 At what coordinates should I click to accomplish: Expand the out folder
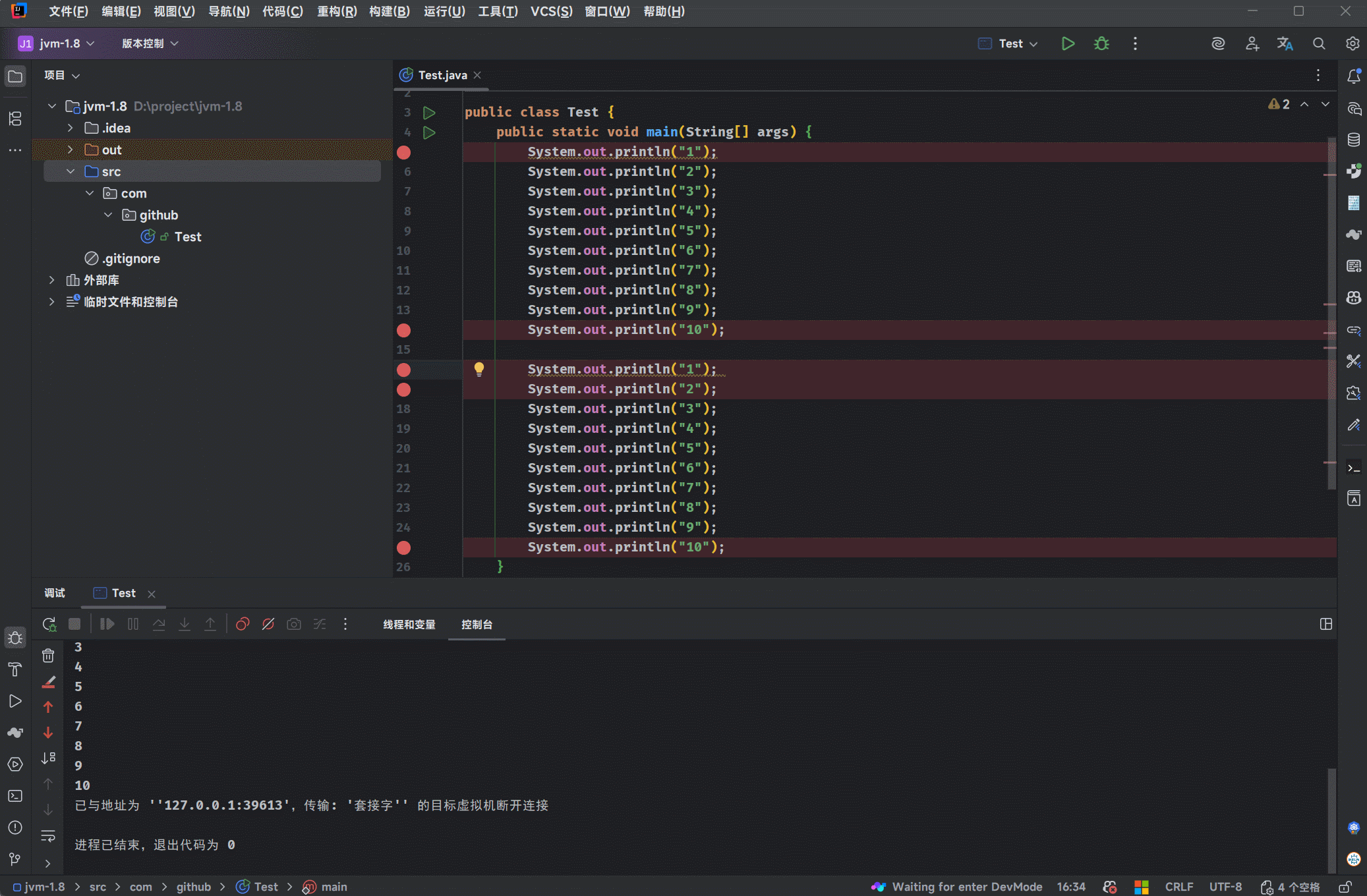71,150
